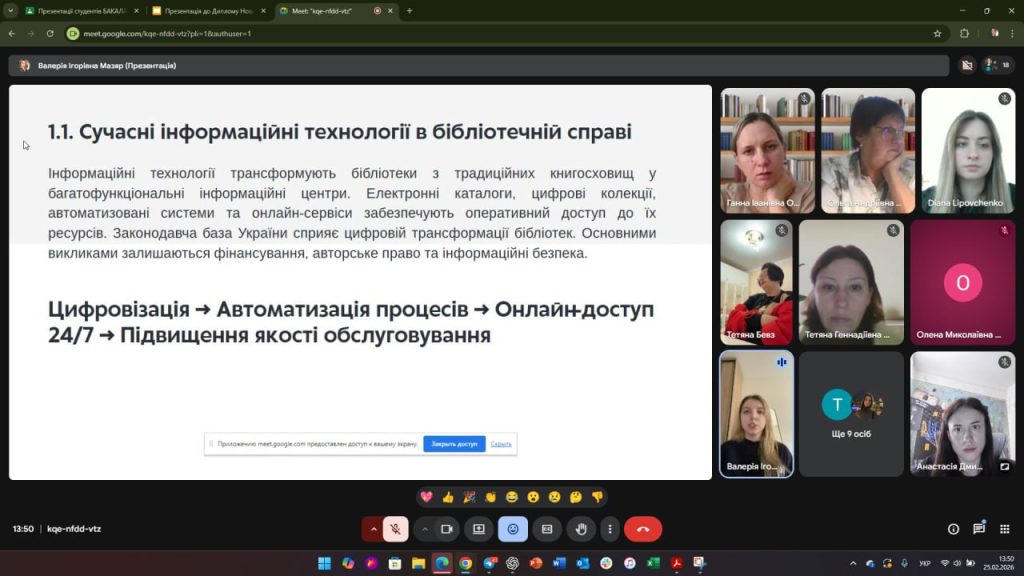
Task: Toggle the crossed-out icon beside the participants count
Action: (966, 65)
